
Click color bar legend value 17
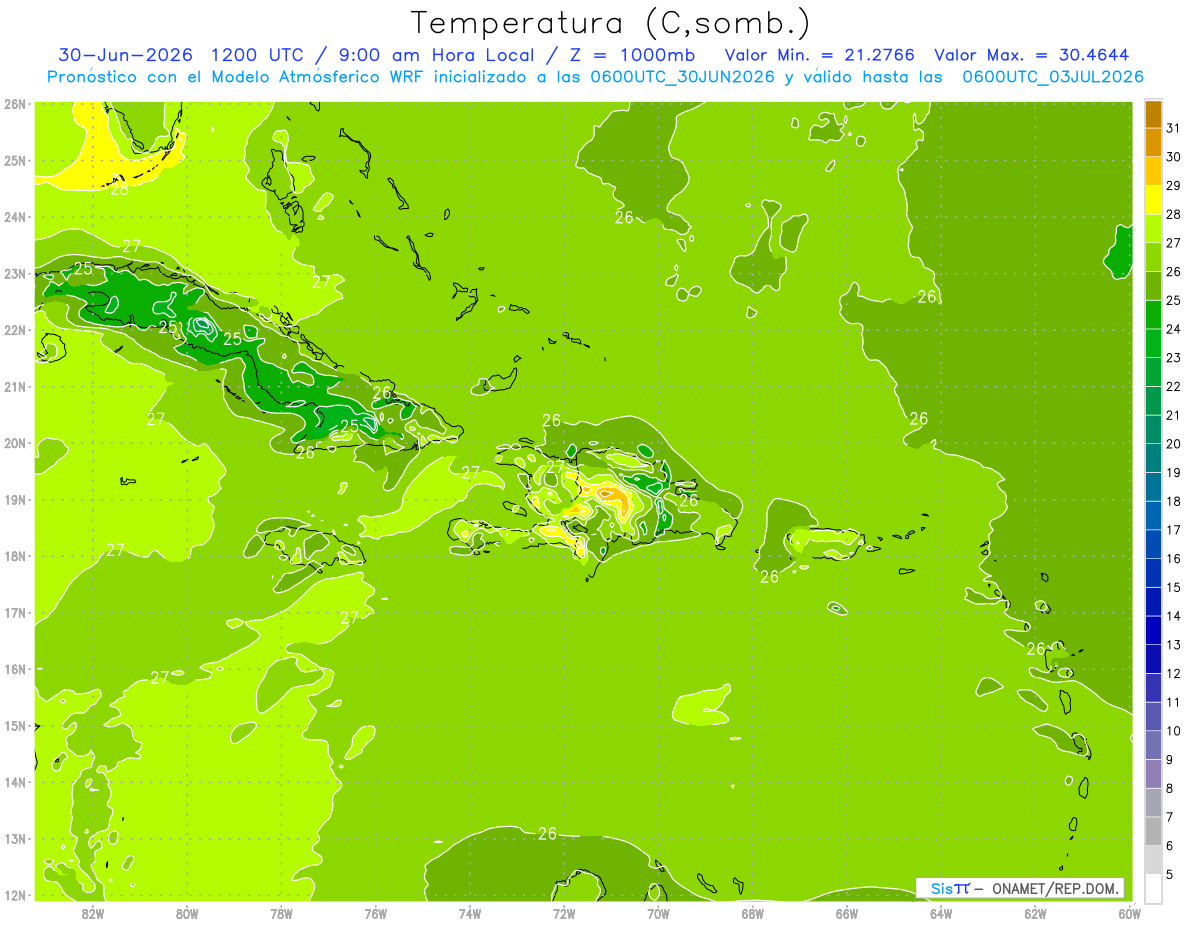(x=1173, y=530)
